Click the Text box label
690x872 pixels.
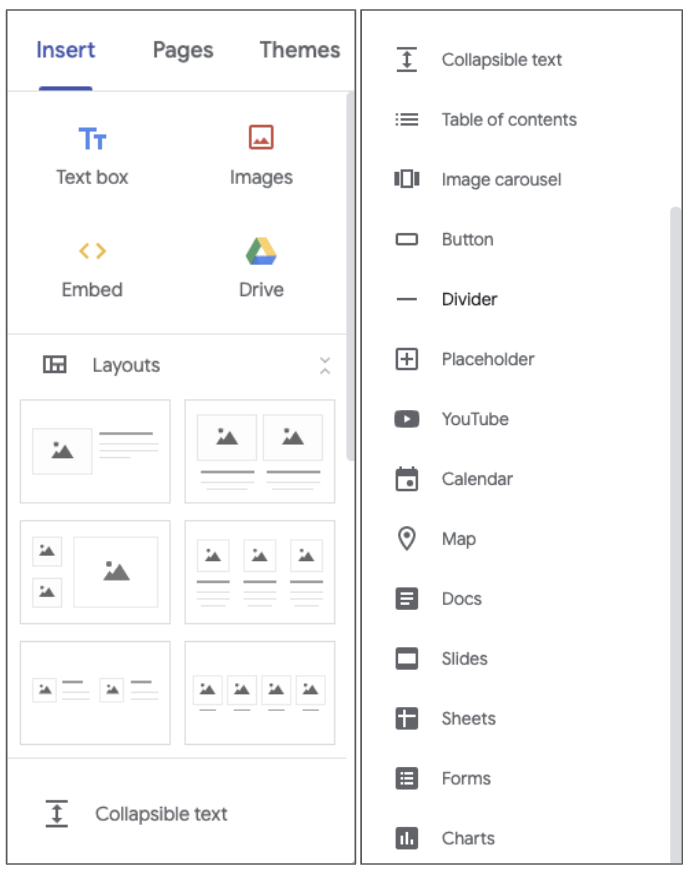[x=92, y=177]
